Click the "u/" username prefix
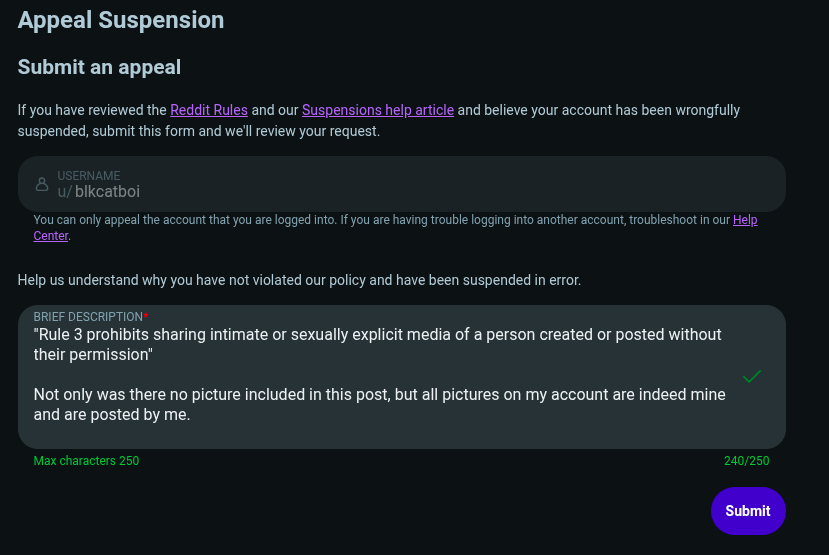Screen dimensions: 829x555 (x=64, y=192)
